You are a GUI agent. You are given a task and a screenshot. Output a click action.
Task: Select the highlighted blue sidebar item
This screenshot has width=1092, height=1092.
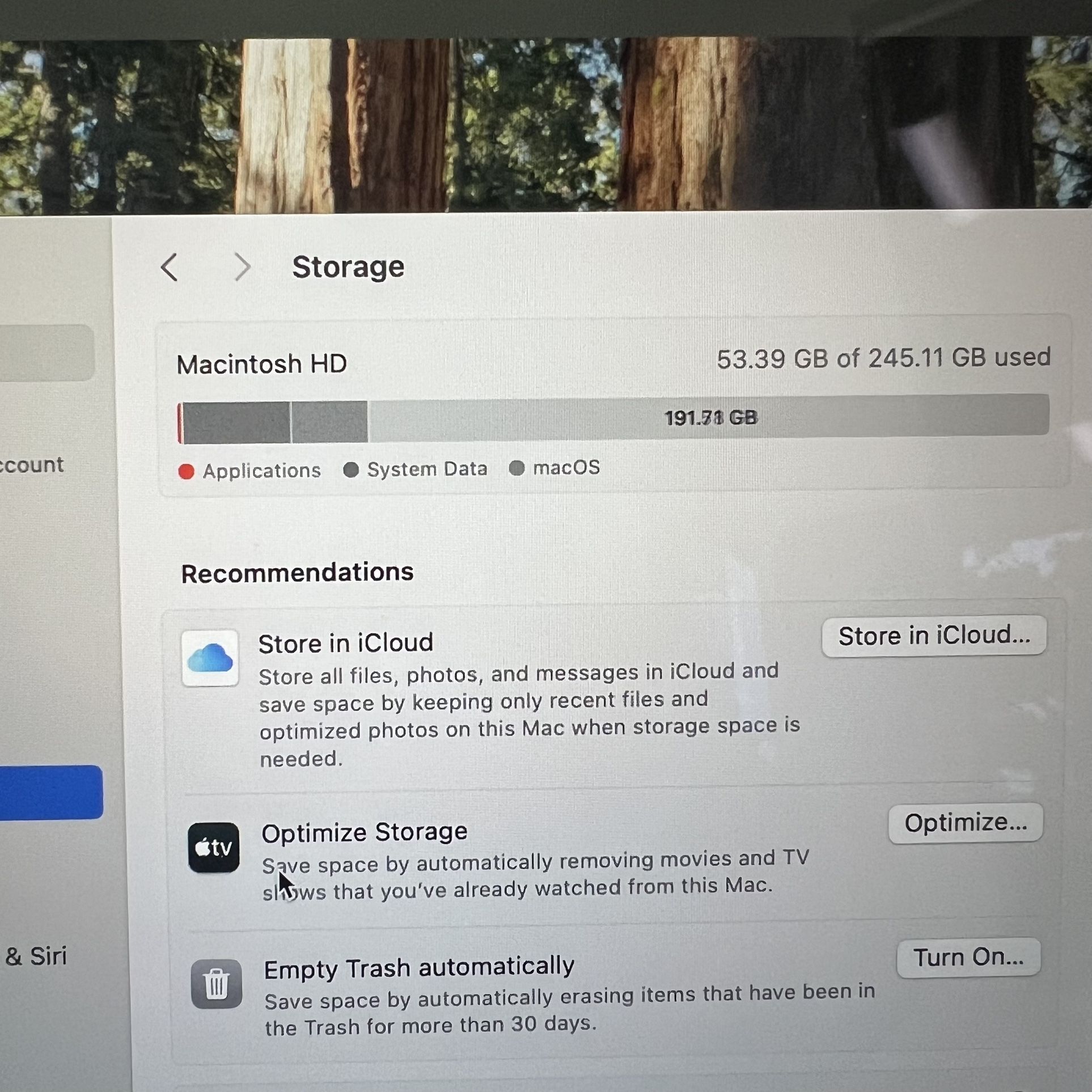click(x=51, y=792)
